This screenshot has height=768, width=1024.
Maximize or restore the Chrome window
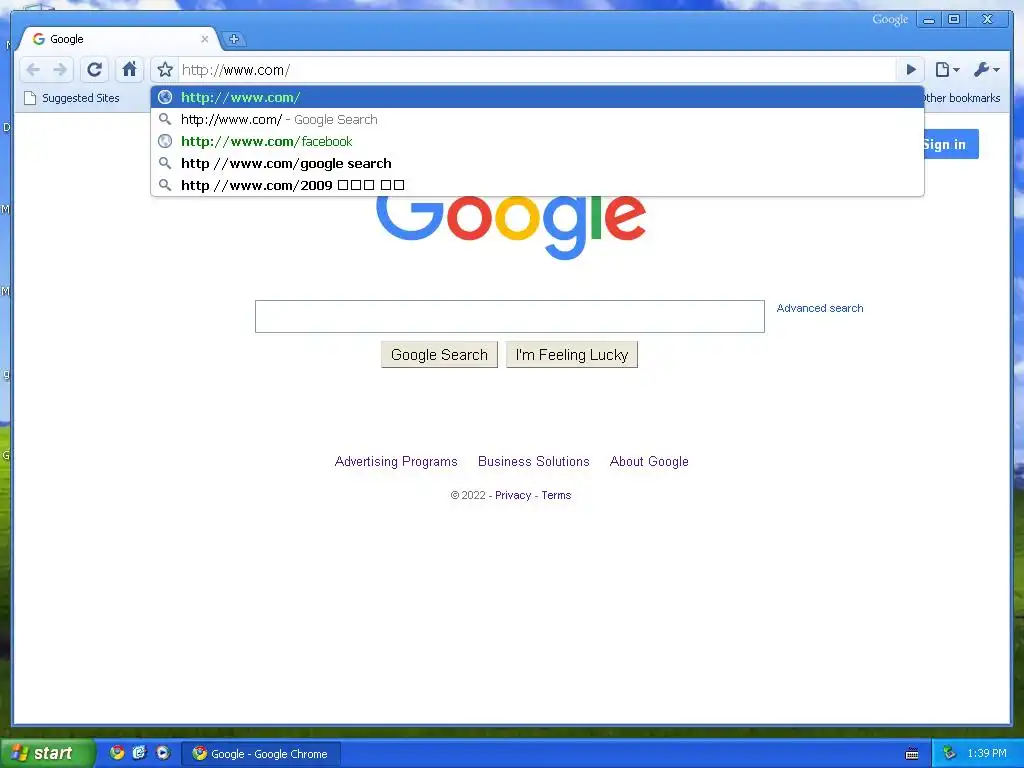click(x=954, y=20)
